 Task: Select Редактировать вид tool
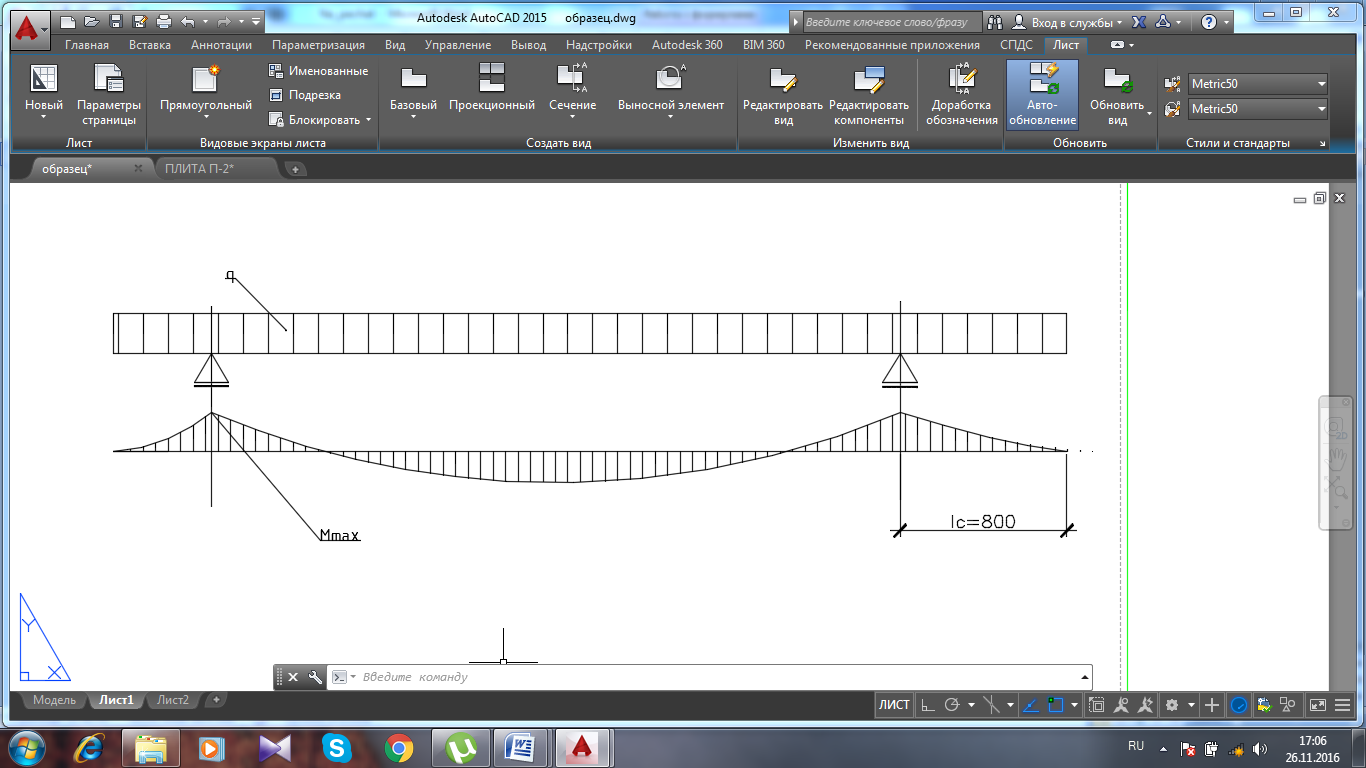coord(782,96)
